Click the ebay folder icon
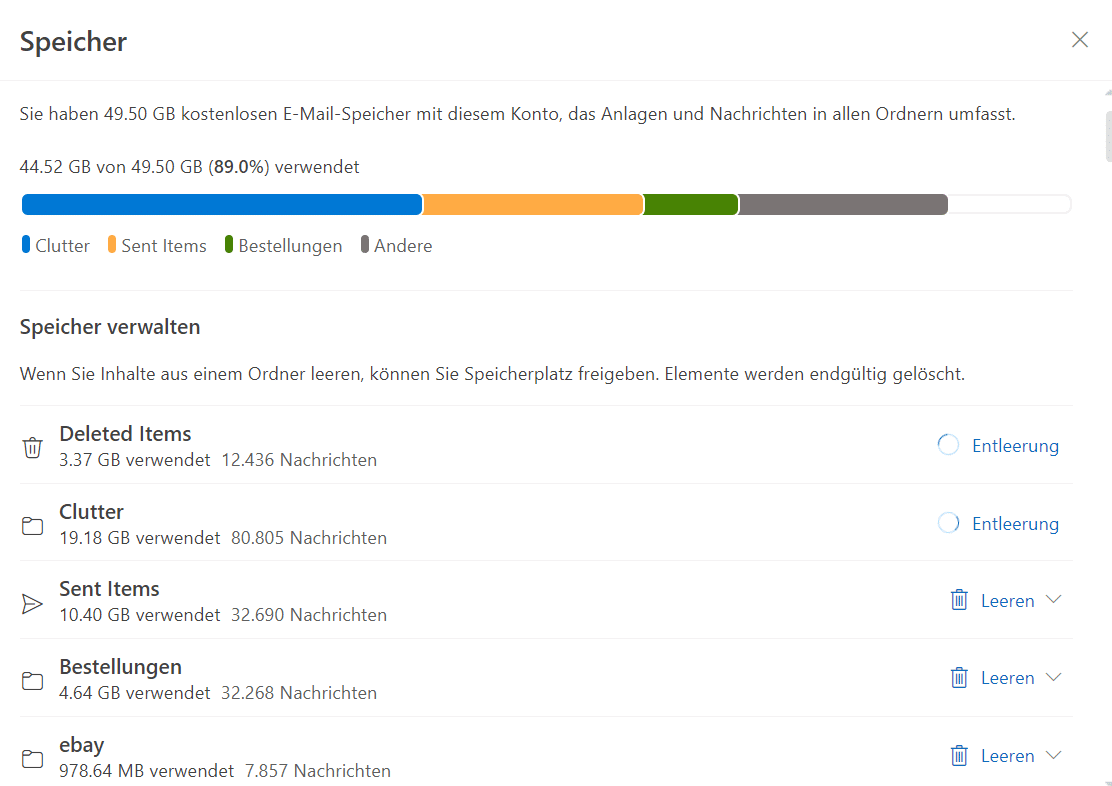1112x786 pixels. click(x=33, y=759)
